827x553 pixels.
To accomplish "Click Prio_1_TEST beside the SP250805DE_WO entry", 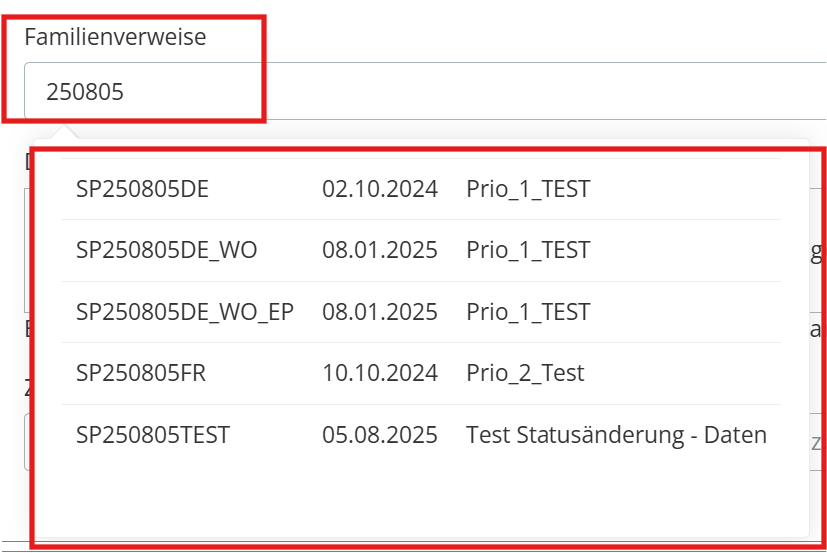I will (x=528, y=250).
